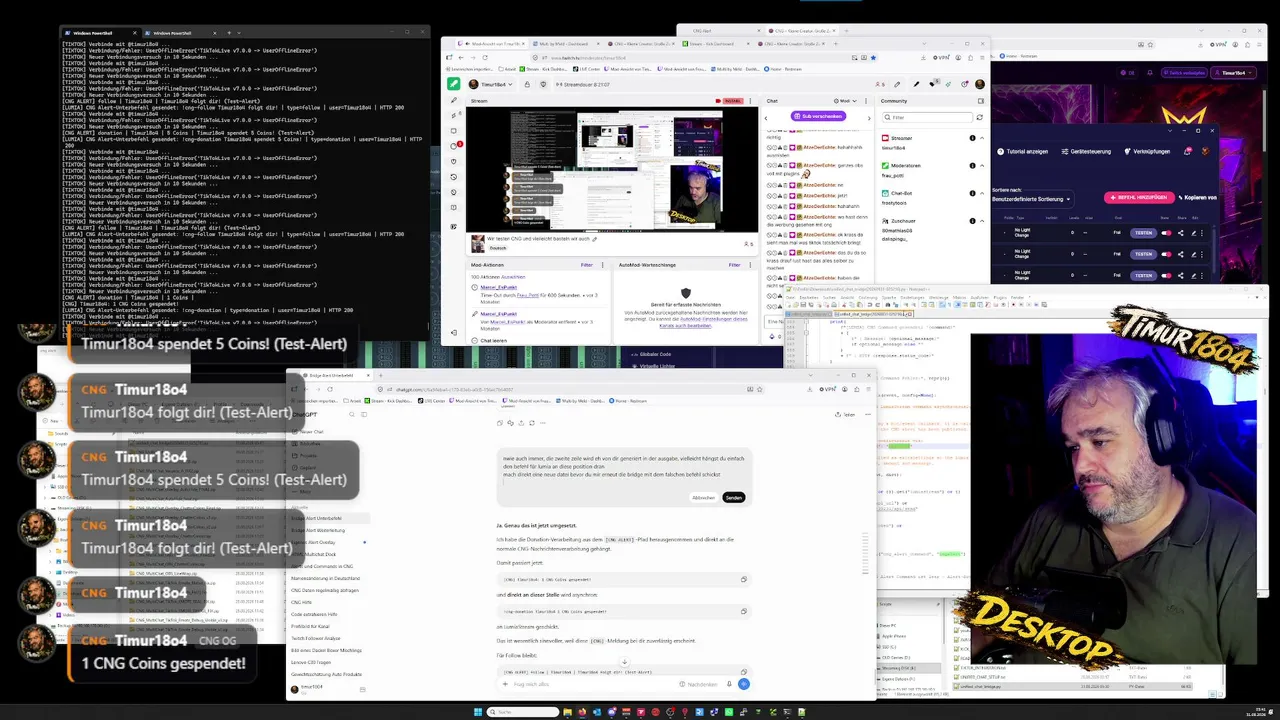Screen dimensions: 1280x720
Task: Open the Windows Start menu
Action: (x=479, y=712)
